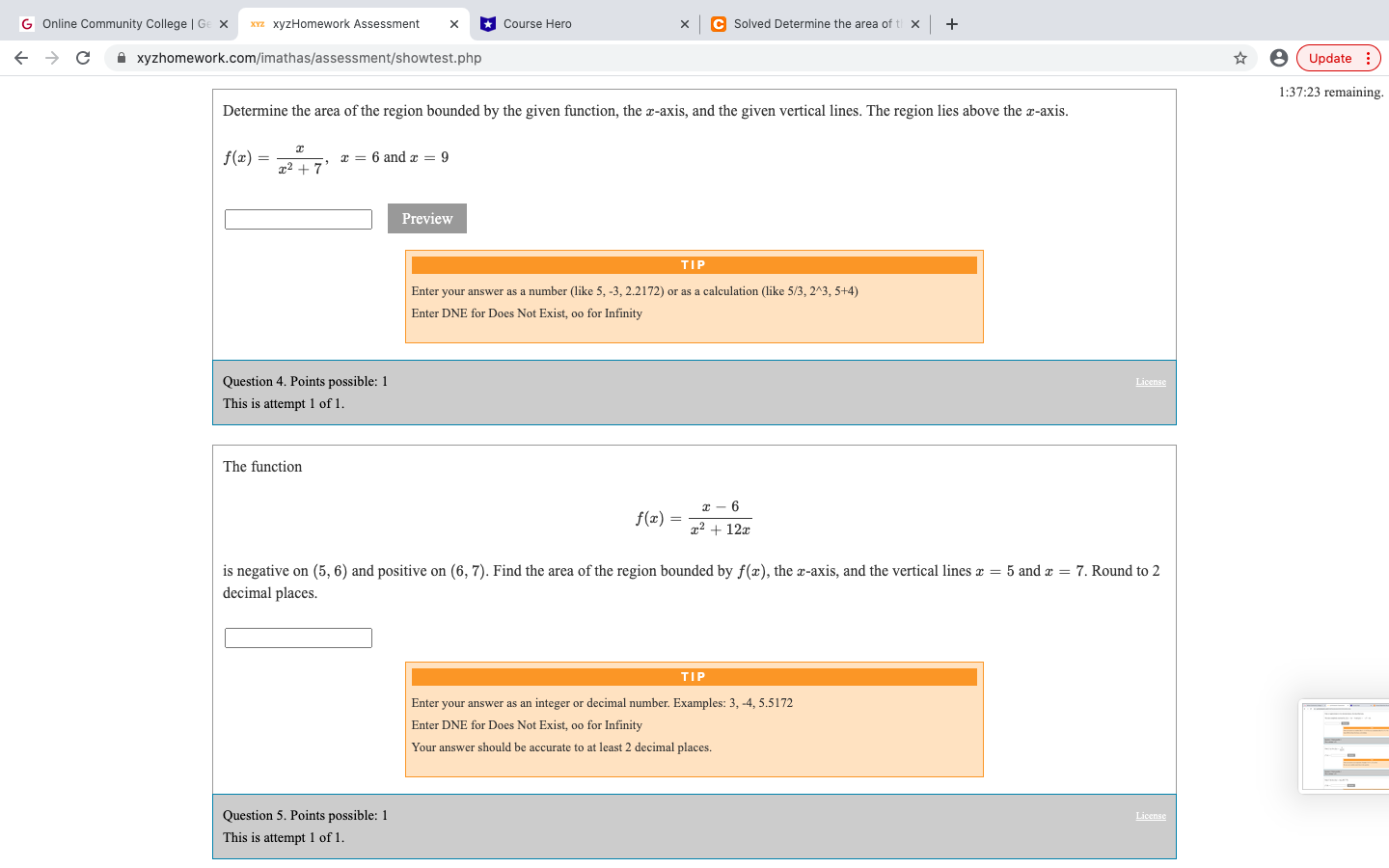Click the answer input field for Question 5
Image resolution: width=1389 pixels, height=868 pixels.
[297, 637]
